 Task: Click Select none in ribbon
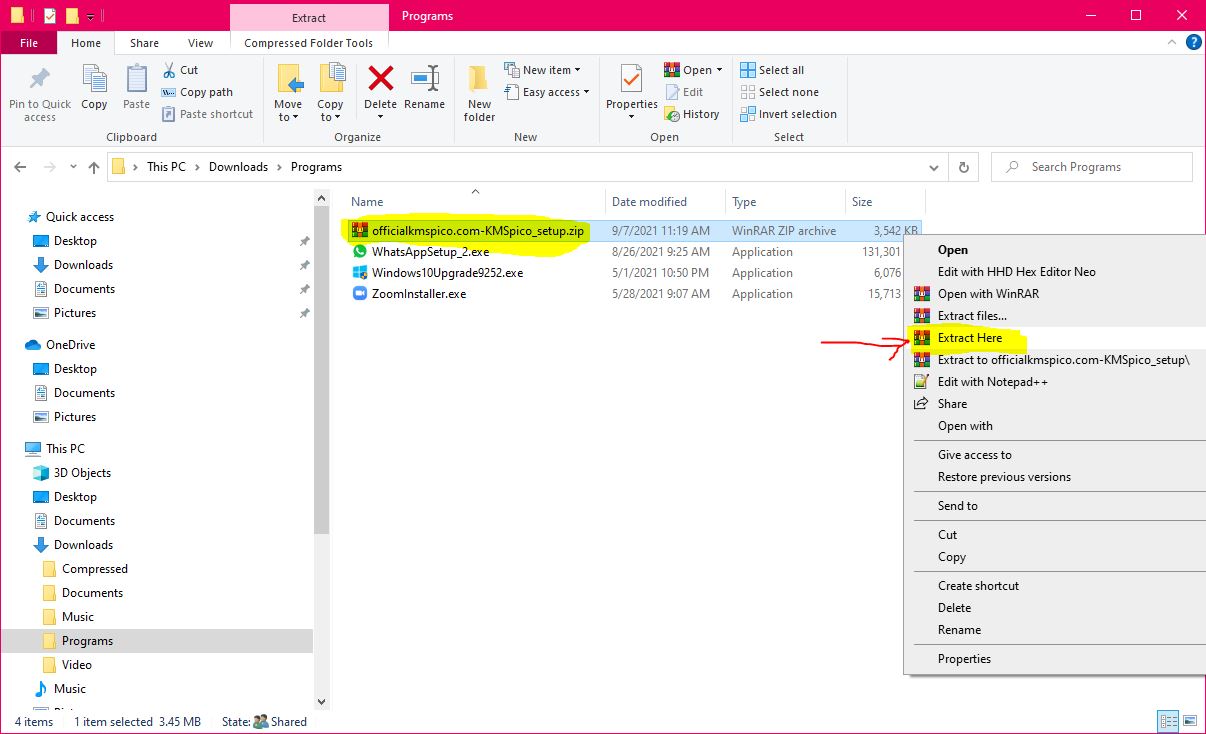tap(779, 92)
